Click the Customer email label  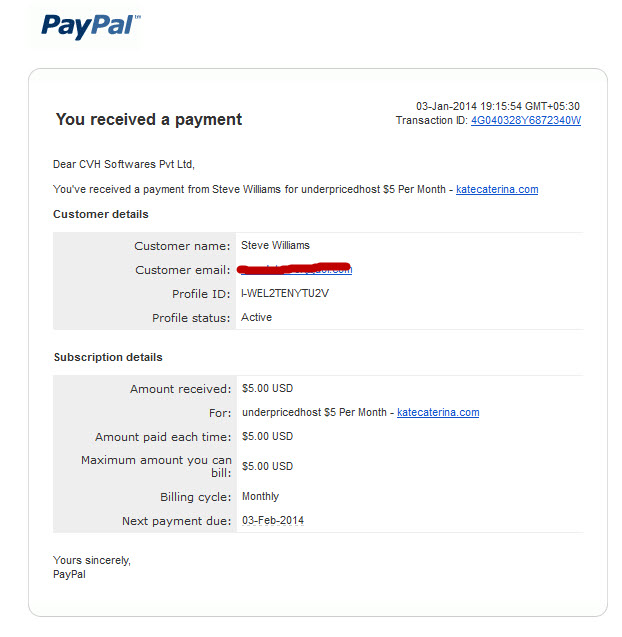click(182, 270)
